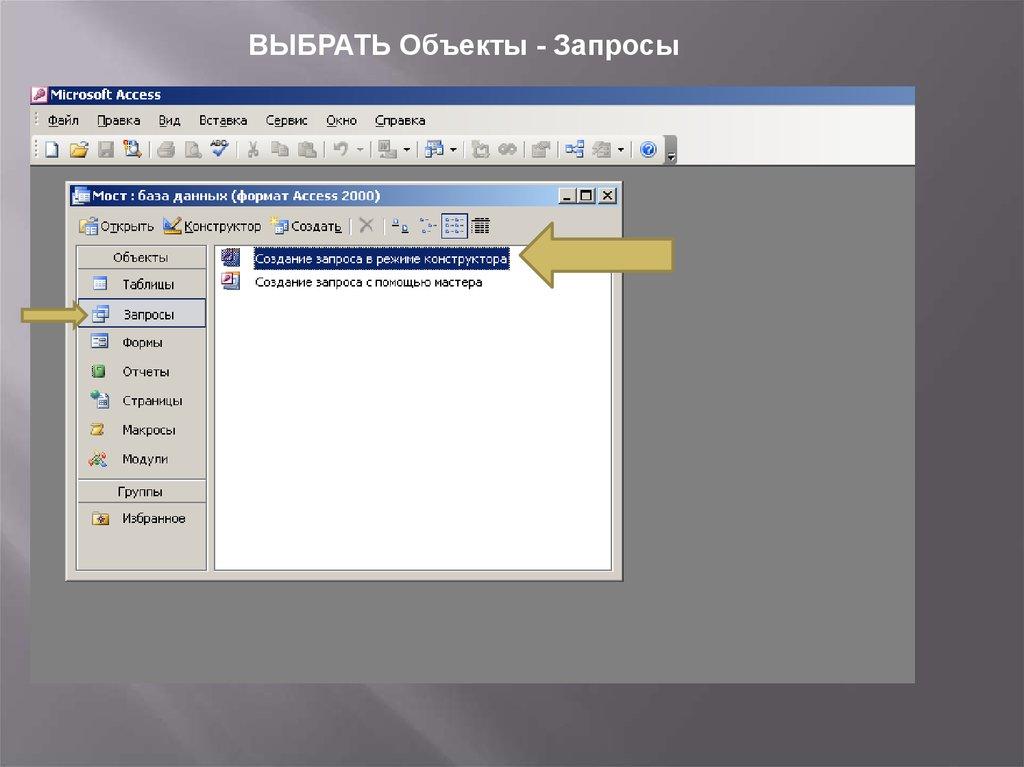Click the Open file folder icon
The height and width of the screenshot is (767, 1024).
tap(78, 150)
